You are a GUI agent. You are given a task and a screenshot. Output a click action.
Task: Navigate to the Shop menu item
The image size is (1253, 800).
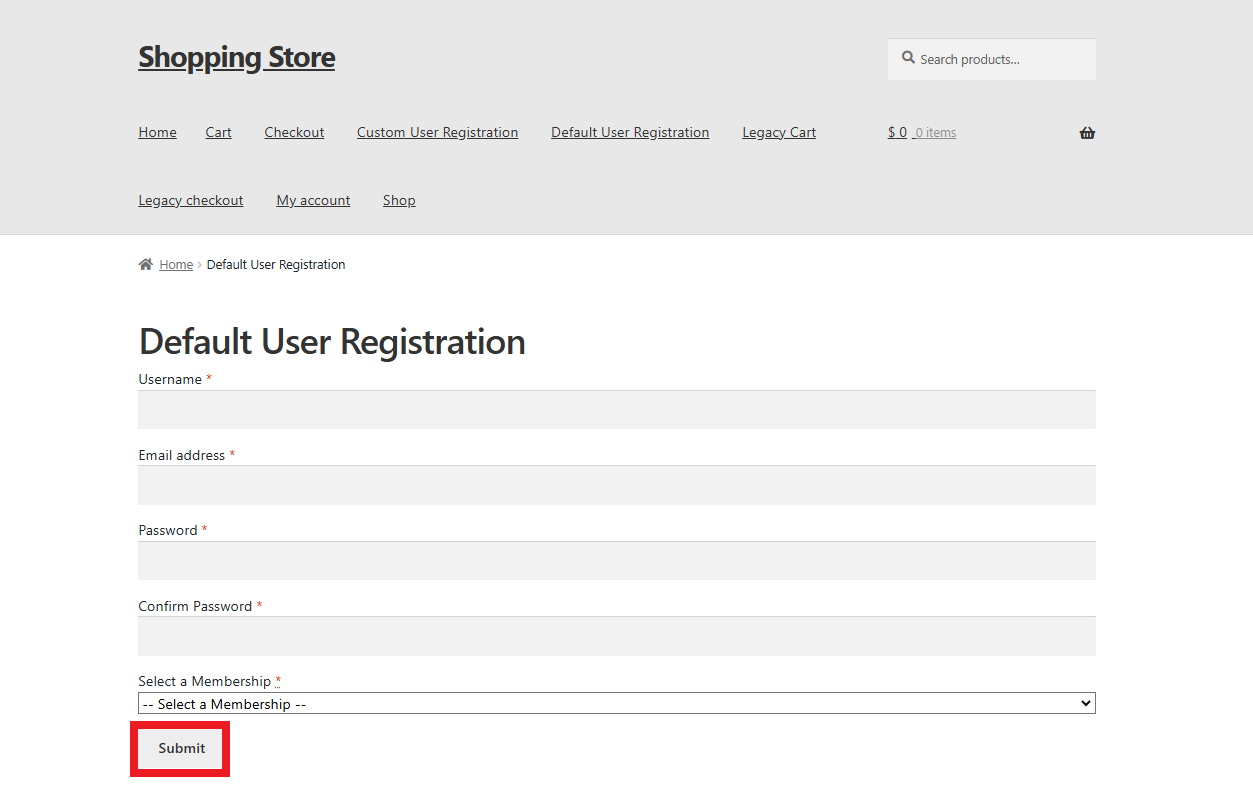pos(399,200)
